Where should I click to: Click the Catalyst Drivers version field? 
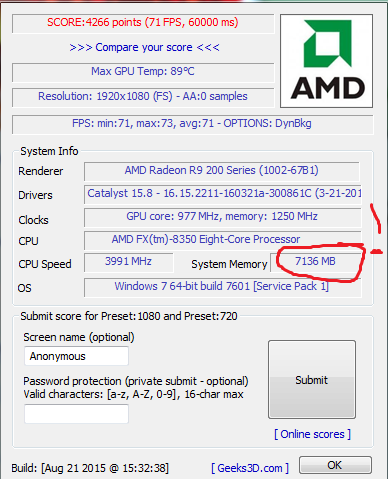[222, 194]
